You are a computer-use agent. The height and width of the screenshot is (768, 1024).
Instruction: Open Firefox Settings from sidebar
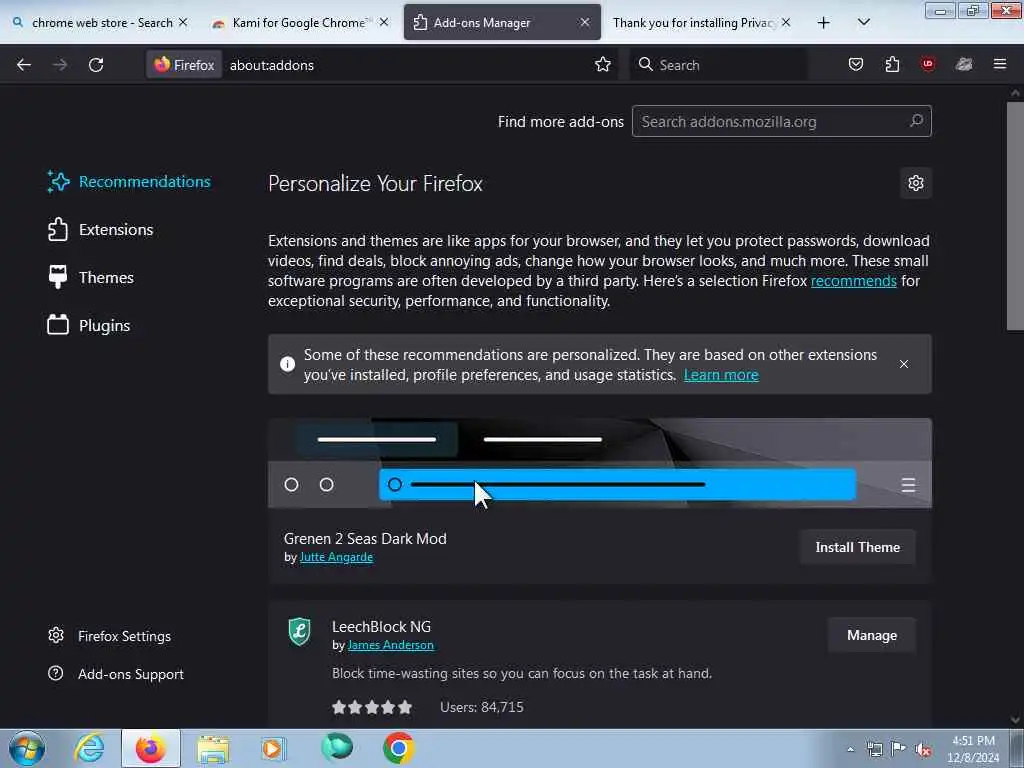click(110, 636)
